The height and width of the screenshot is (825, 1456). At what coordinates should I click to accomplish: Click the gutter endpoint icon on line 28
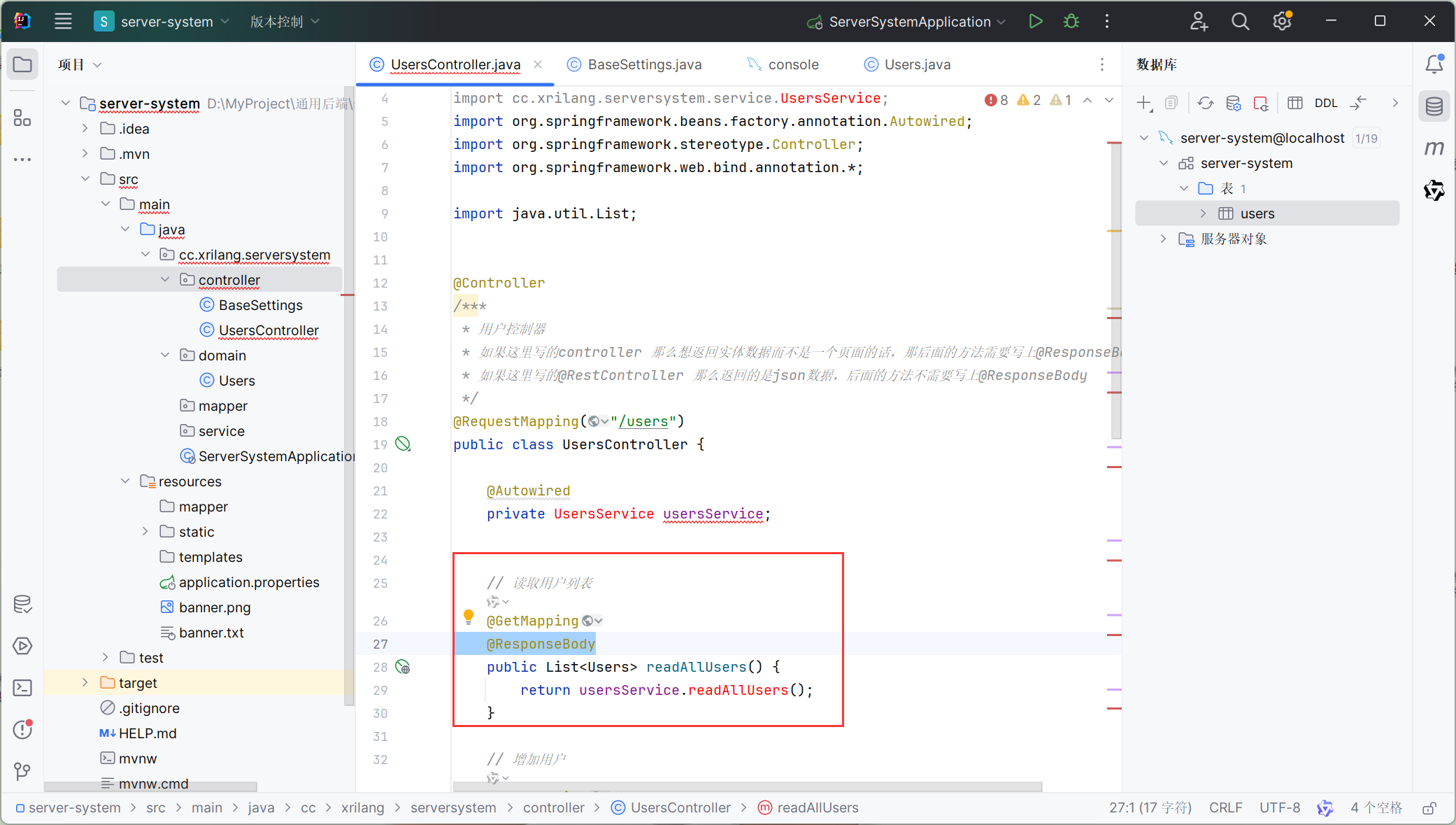[x=403, y=667]
